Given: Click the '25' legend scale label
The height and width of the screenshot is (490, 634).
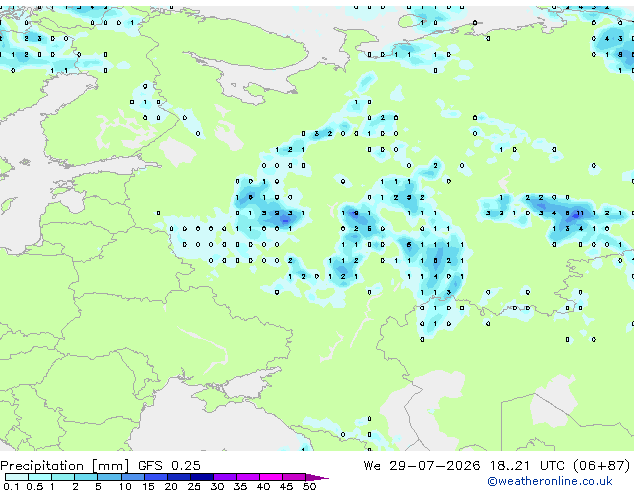Looking at the screenshot, I should coord(194,486).
